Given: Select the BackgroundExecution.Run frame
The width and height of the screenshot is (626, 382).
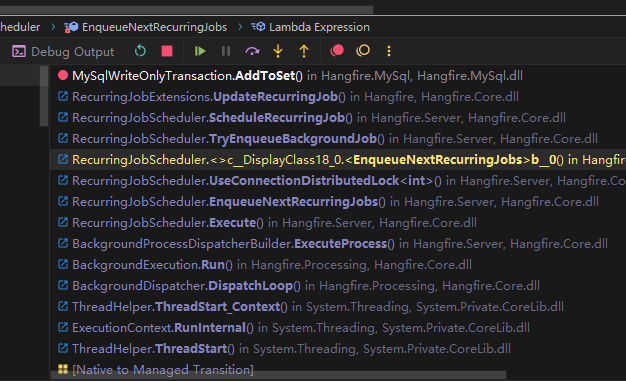Looking at the screenshot, I should (x=338, y=265).
